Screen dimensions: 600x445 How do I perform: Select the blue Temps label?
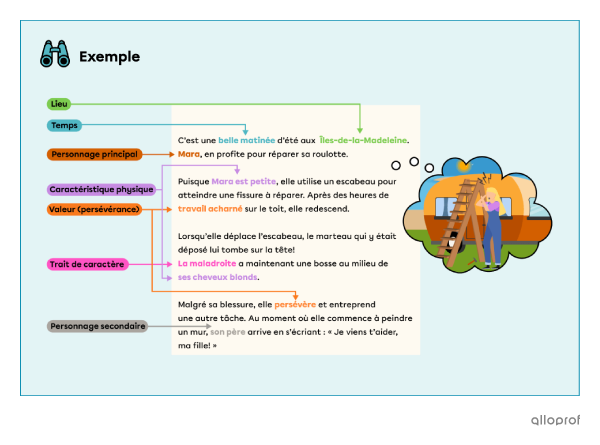64,125
